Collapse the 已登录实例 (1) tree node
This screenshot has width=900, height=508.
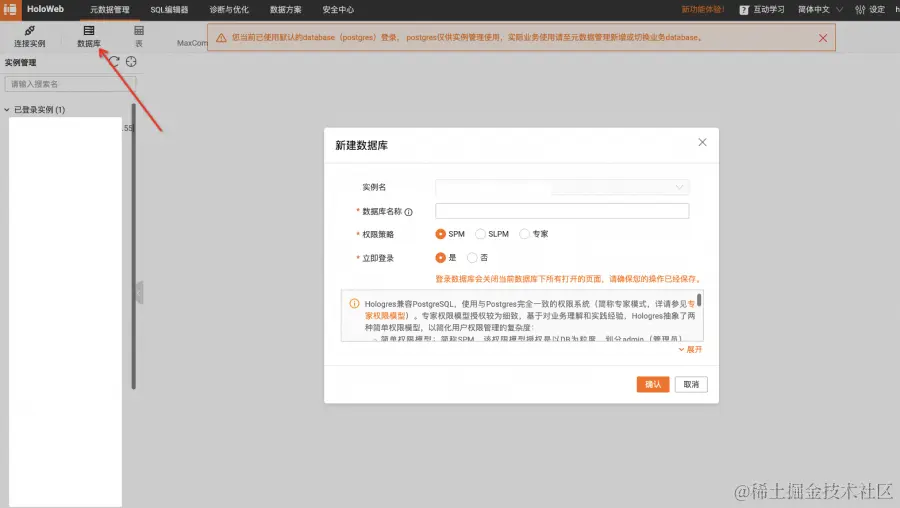[7, 110]
